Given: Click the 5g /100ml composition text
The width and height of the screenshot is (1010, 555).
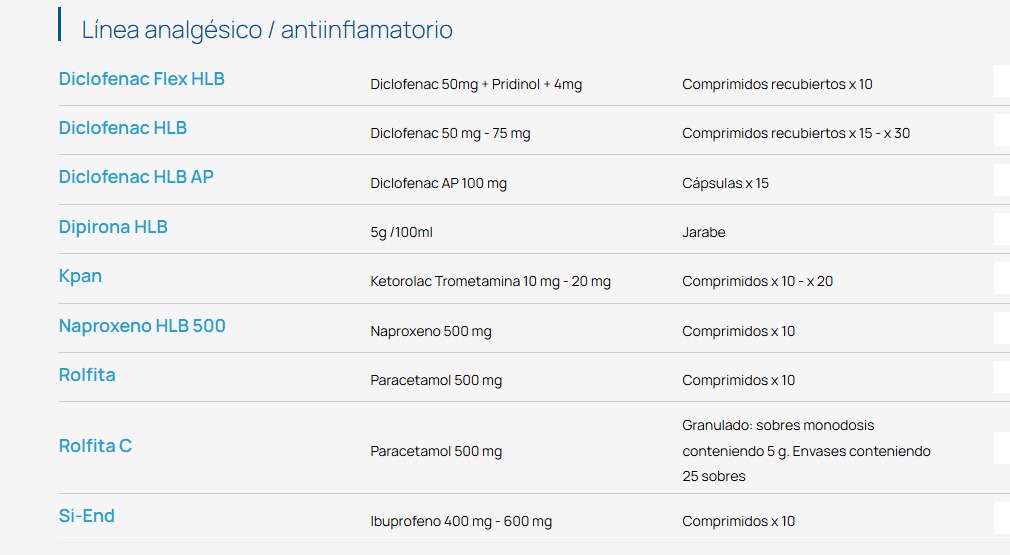Looking at the screenshot, I should pyautogui.click(x=401, y=233).
